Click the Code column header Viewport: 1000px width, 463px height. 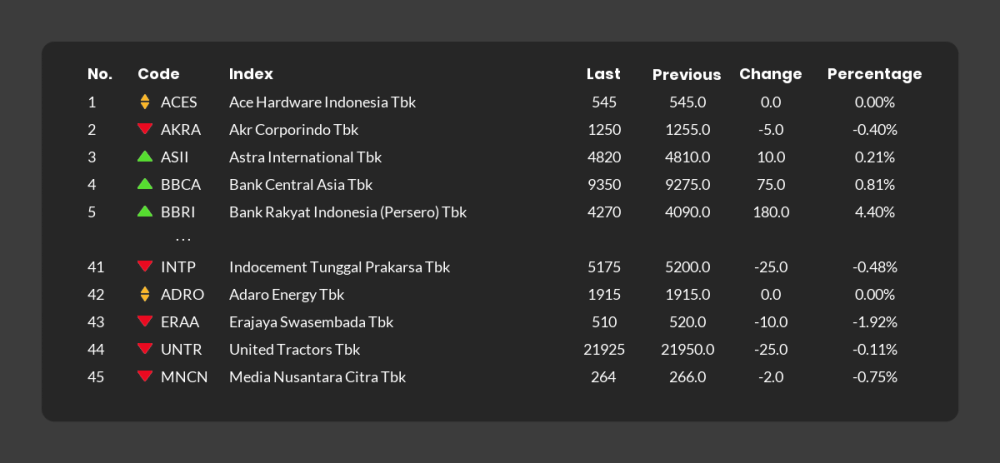coord(158,74)
